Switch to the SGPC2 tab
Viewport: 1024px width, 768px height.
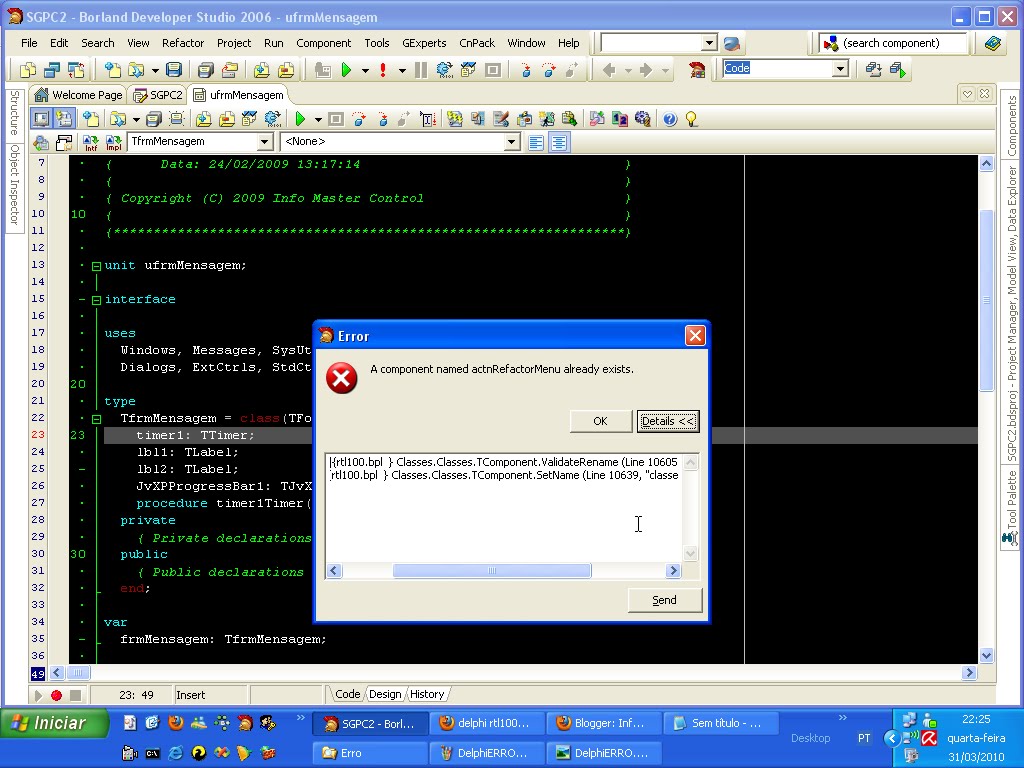[x=158, y=95]
